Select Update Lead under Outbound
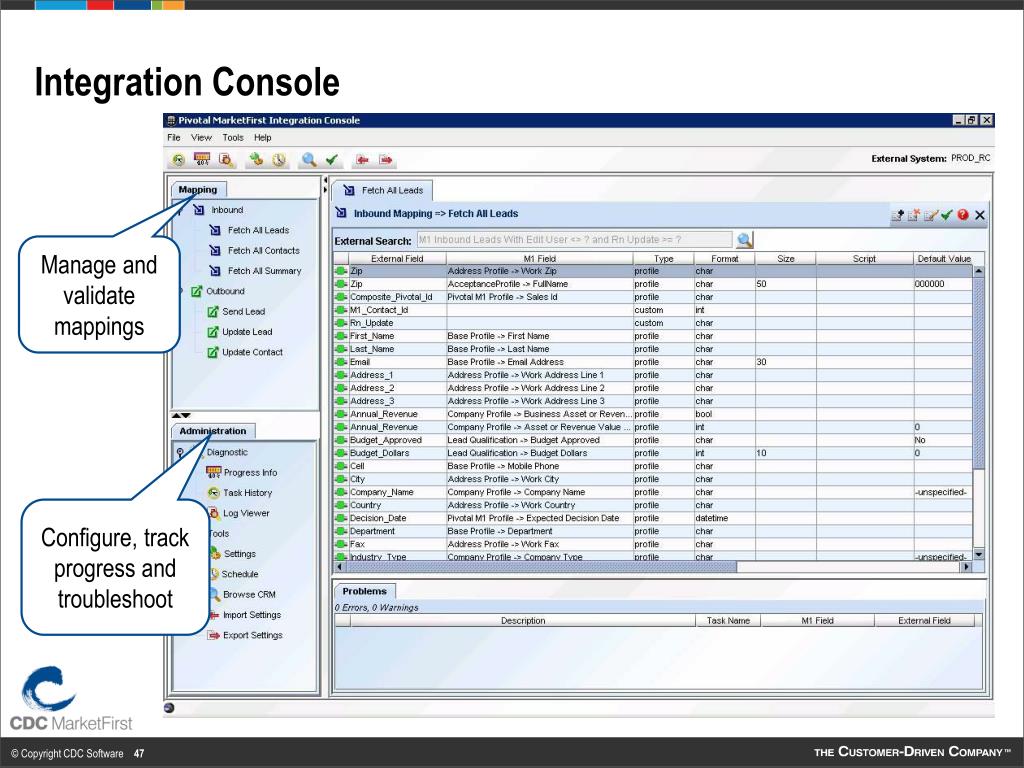Viewport: 1024px width, 768px height. click(247, 332)
